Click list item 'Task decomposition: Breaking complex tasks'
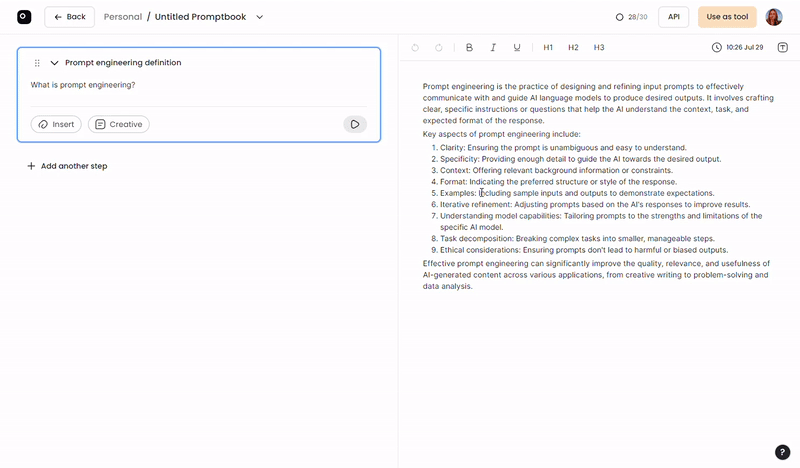Image resolution: width=800 pixels, height=468 pixels. tap(577, 238)
